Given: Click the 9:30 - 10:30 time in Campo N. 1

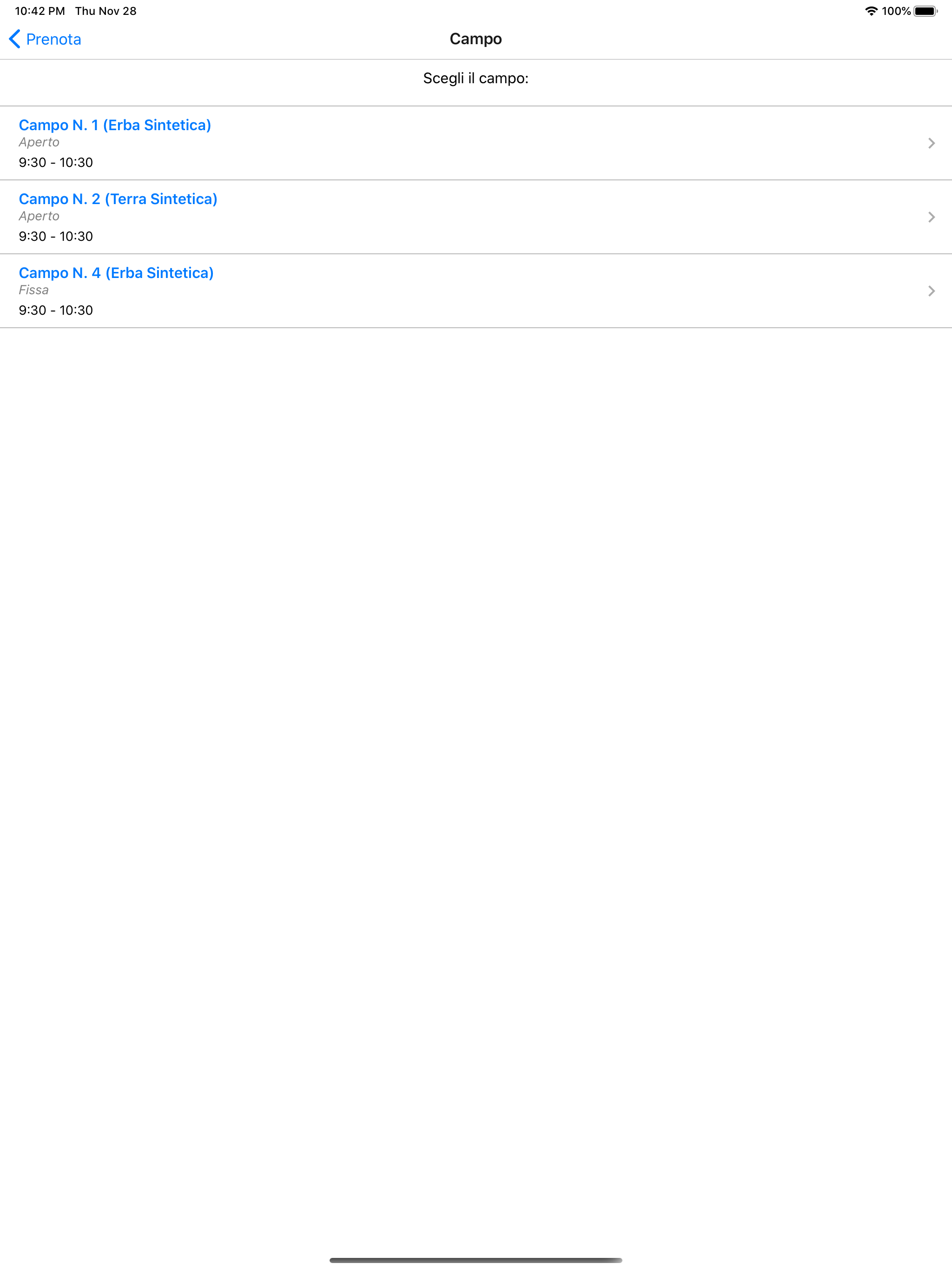Looking at the screenshot, I should click(56, 163).
